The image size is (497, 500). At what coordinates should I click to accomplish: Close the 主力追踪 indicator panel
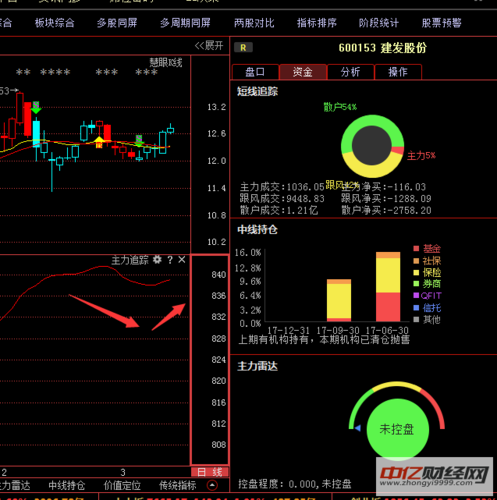pos(182,259)
